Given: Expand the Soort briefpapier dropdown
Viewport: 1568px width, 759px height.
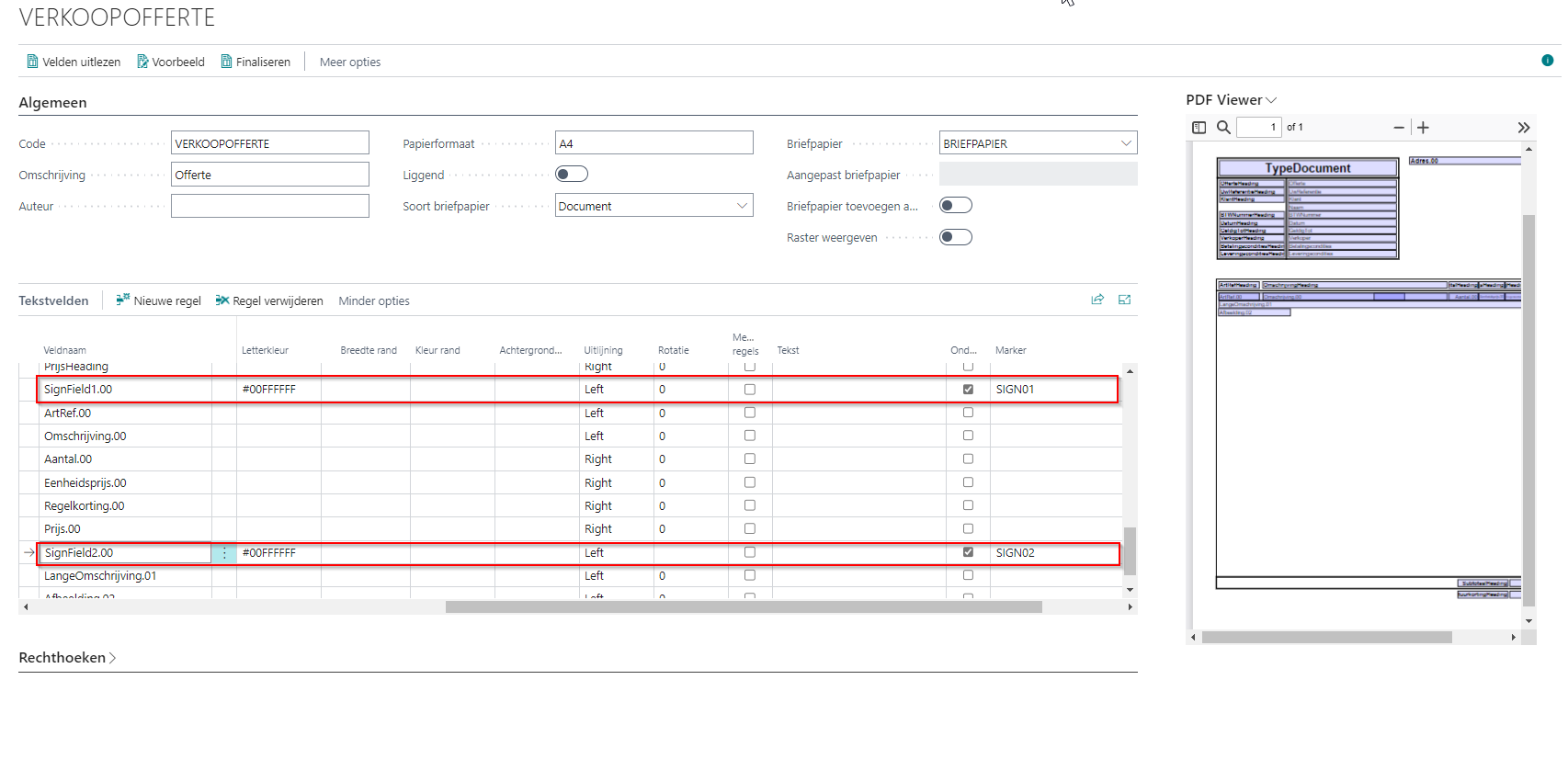Looking at the screenshot, I should [742, 206].
